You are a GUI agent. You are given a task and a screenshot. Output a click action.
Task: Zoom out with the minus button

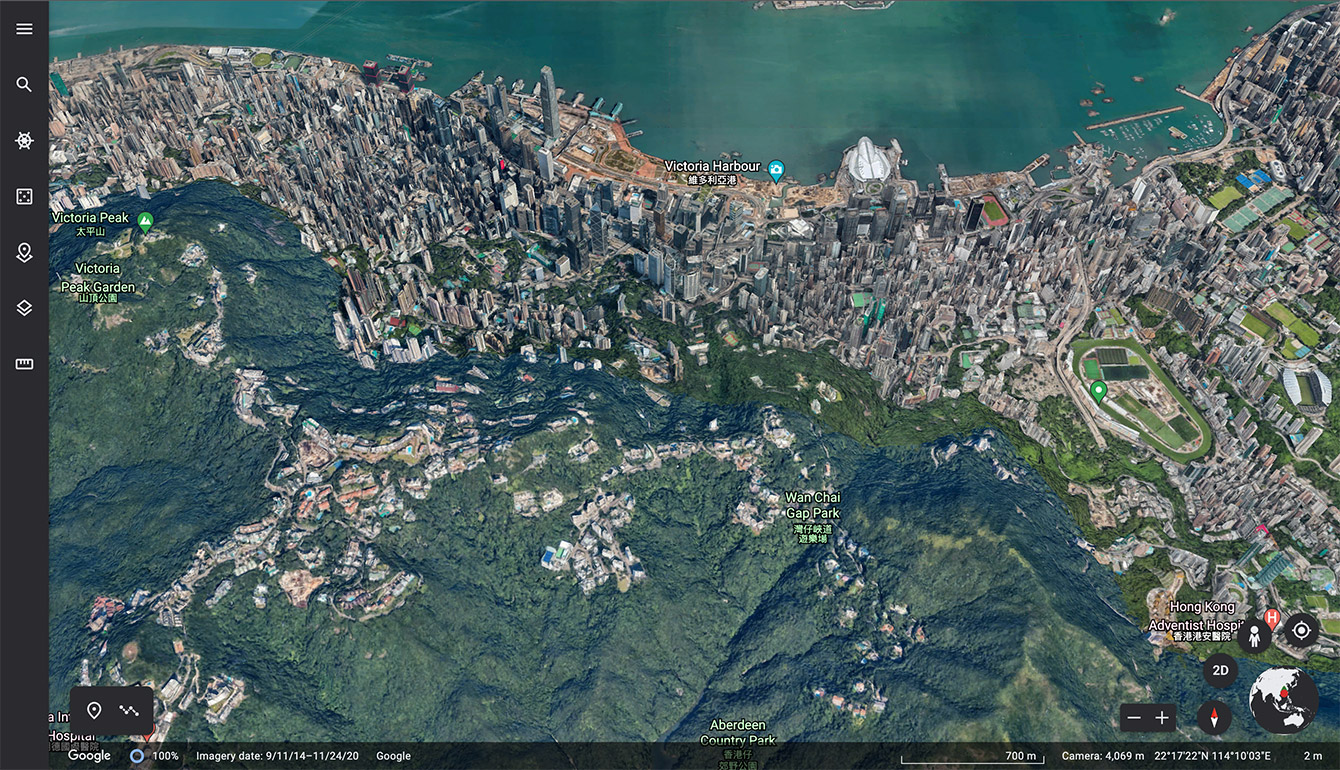click(1133, 718)
